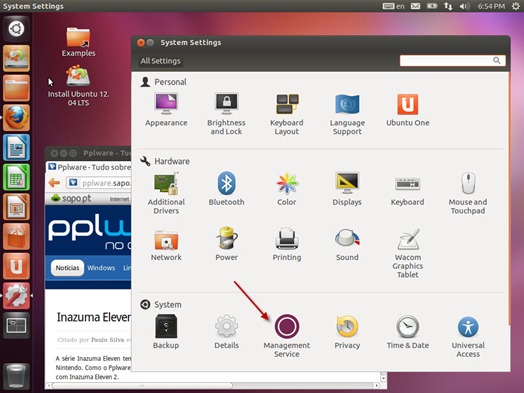
Task: Open the network indicator menu
Action: [x=448, y=6]
